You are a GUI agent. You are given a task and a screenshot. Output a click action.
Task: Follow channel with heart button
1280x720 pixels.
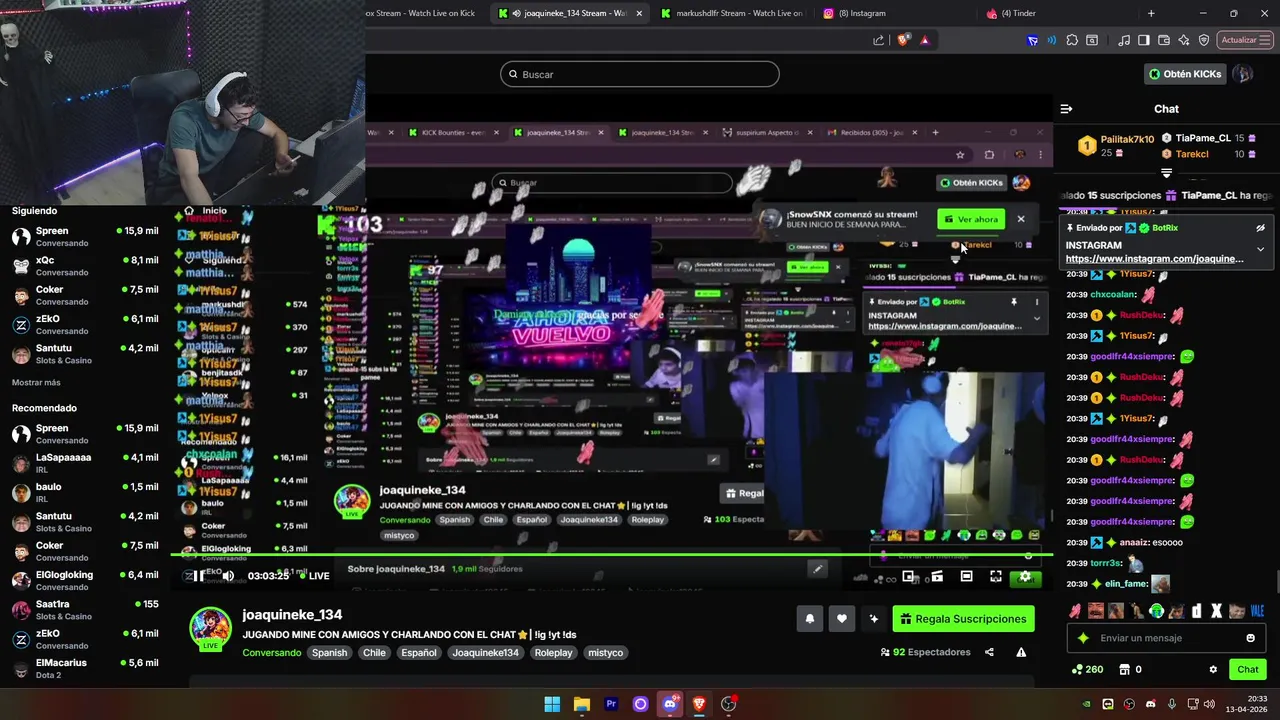click(x=842, y=619)
